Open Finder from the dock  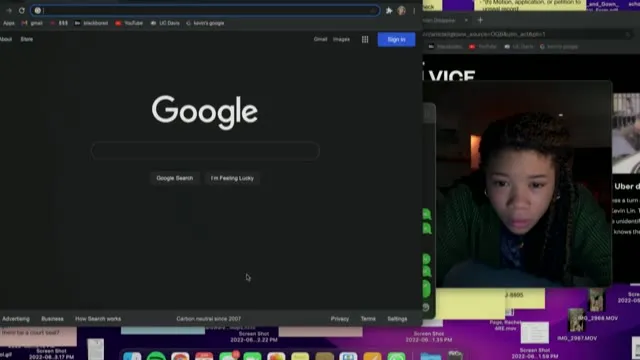point(132,356)
